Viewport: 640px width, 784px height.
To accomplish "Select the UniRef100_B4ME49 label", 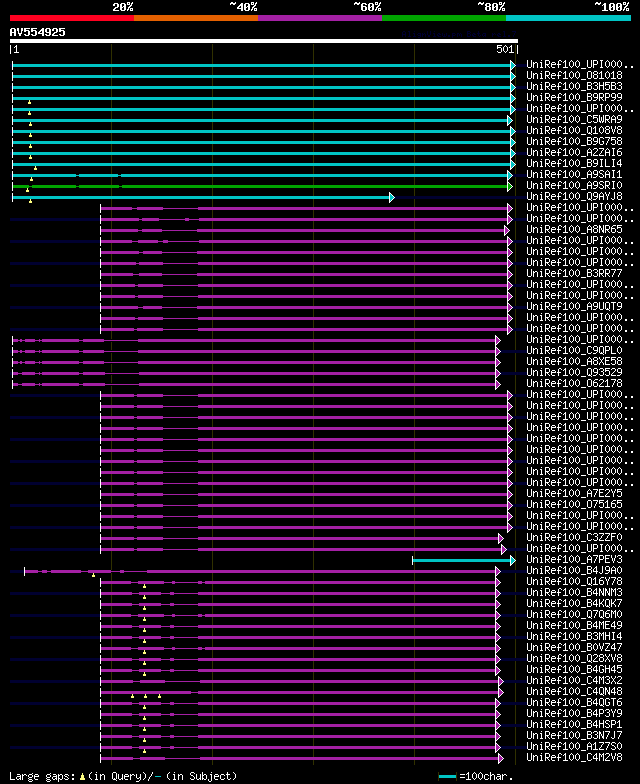I will click(574, 626).
